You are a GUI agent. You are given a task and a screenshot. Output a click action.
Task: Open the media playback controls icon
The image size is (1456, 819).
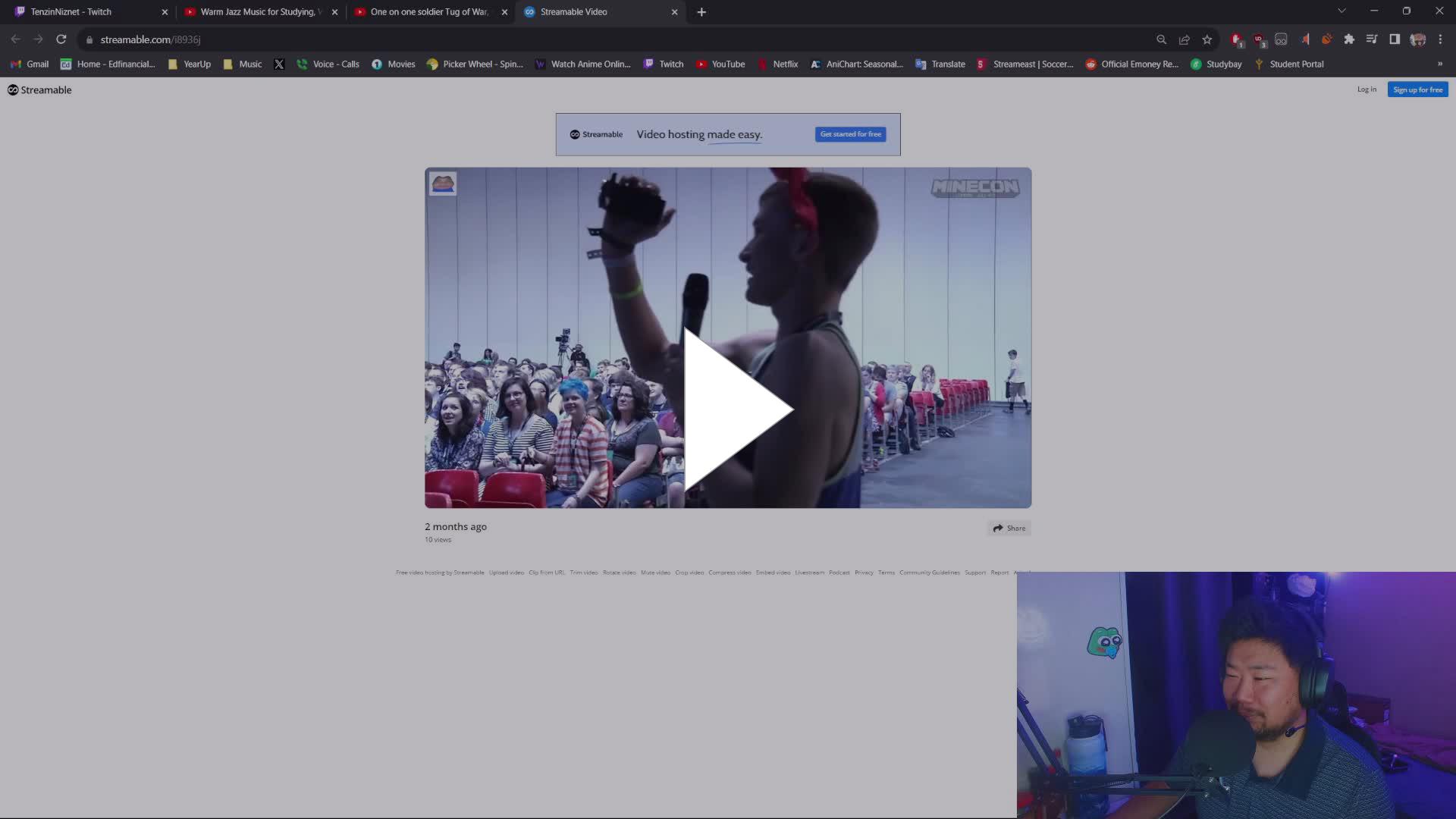(1372, 39)
